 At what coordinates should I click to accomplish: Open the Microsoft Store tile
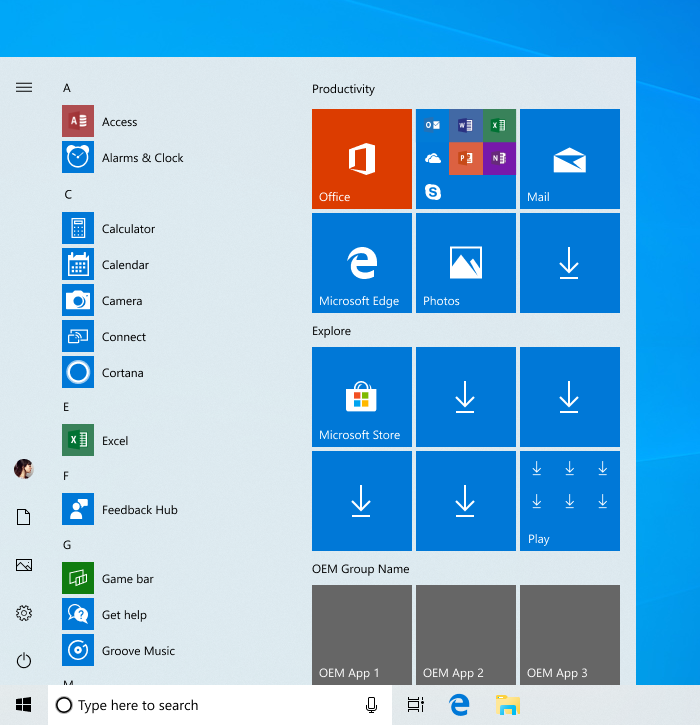point(361,397)
